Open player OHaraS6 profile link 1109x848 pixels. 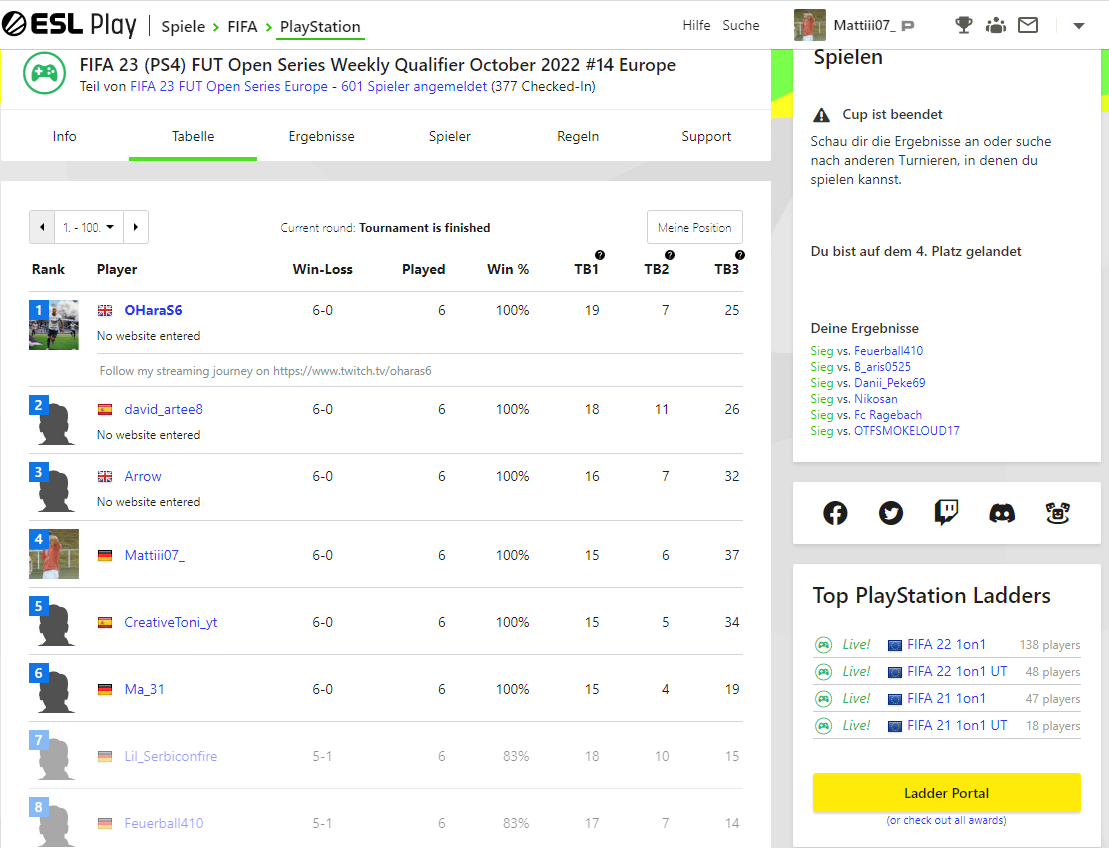[153, 310]
